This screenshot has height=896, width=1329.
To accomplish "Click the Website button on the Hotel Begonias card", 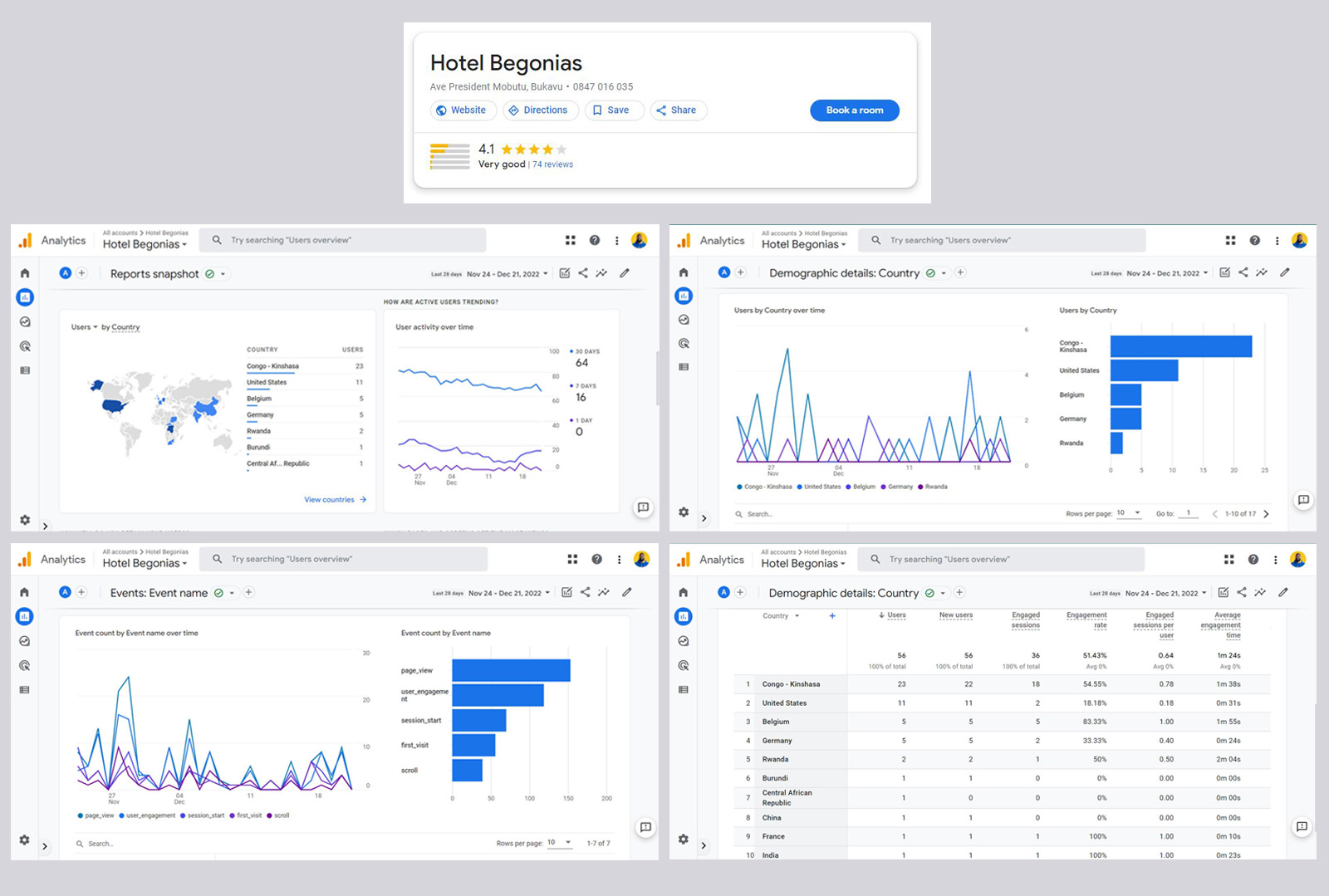I will 463,110.
